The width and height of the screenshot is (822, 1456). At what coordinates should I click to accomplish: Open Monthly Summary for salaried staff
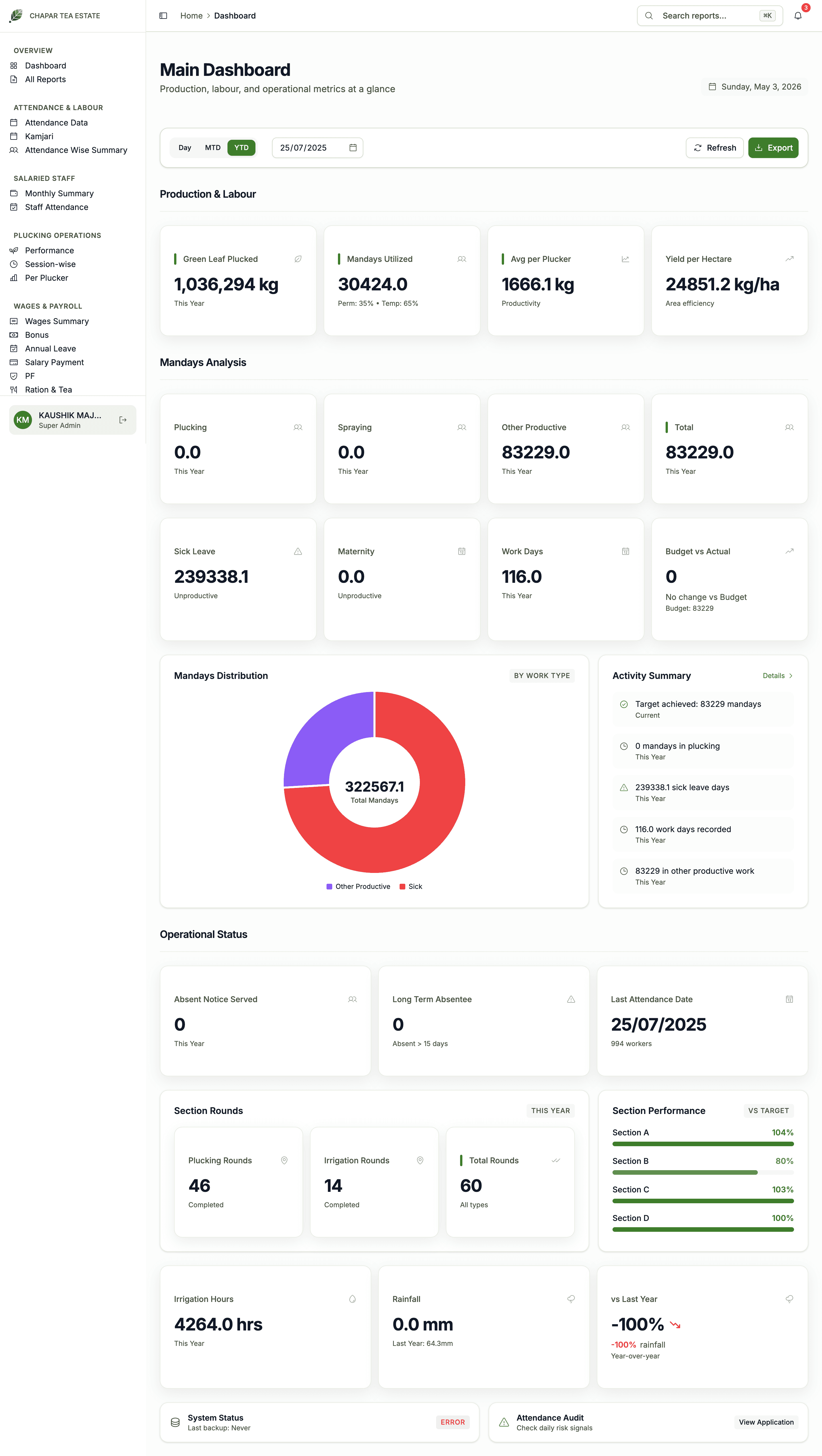point(59,193)
